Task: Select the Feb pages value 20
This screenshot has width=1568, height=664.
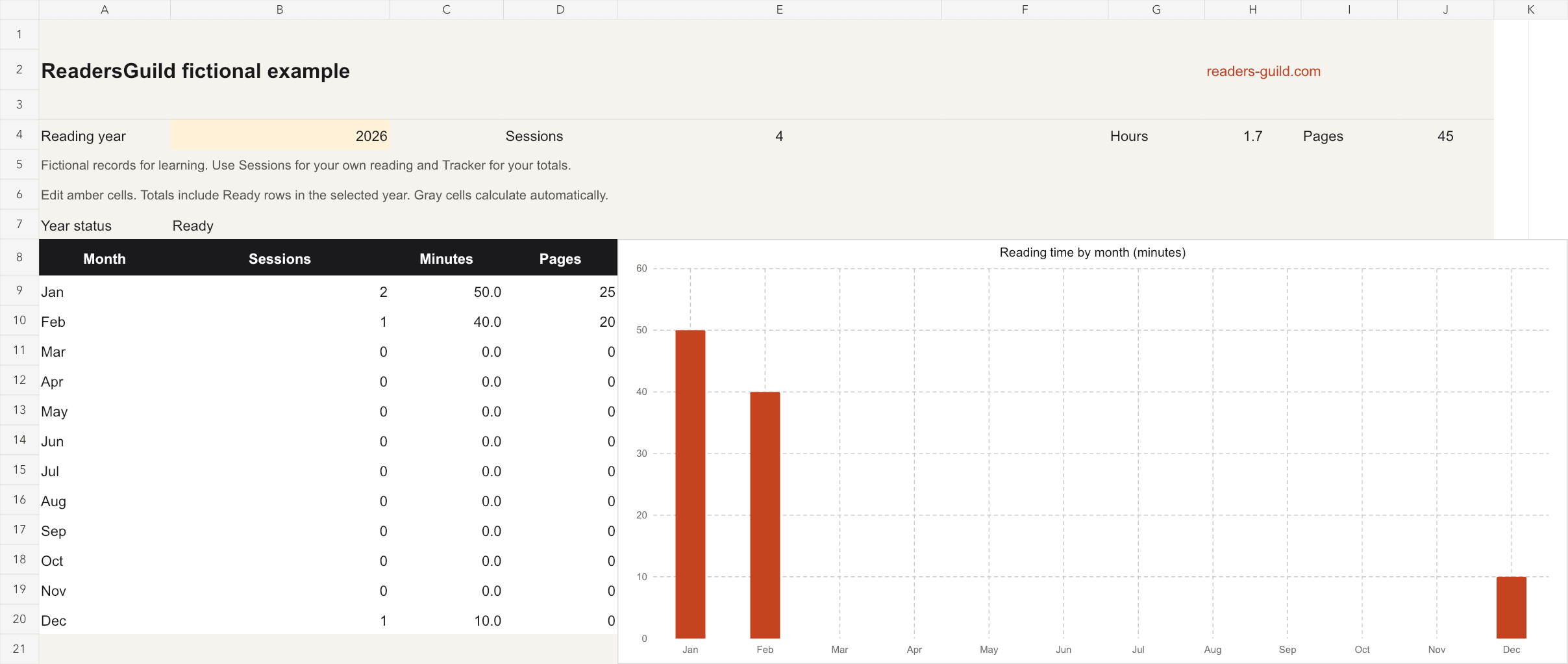Action: [607, 322]
